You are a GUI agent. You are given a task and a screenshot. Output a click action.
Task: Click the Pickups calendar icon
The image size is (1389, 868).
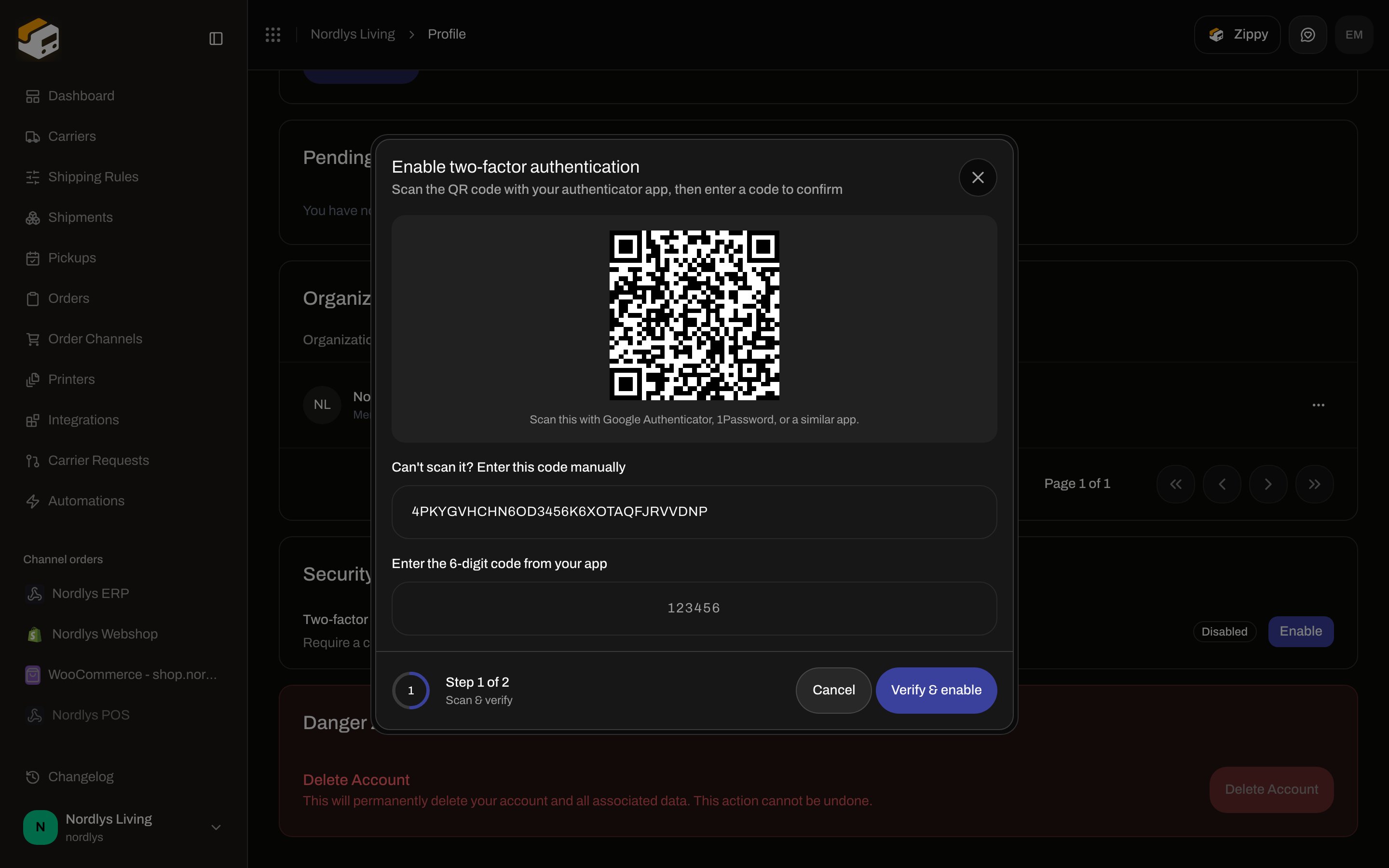coord(33,258)
